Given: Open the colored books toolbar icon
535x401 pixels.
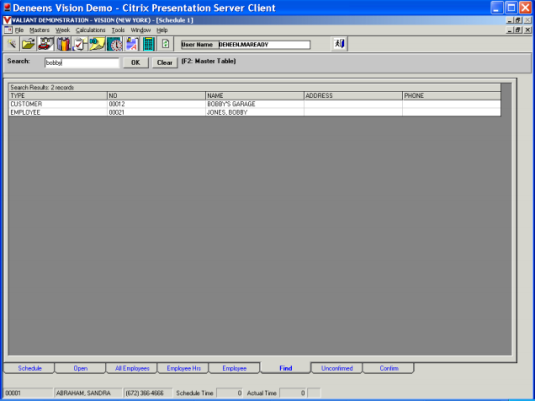Looking at the screenshot, I should pyautogui.click(x=63, y=44).
